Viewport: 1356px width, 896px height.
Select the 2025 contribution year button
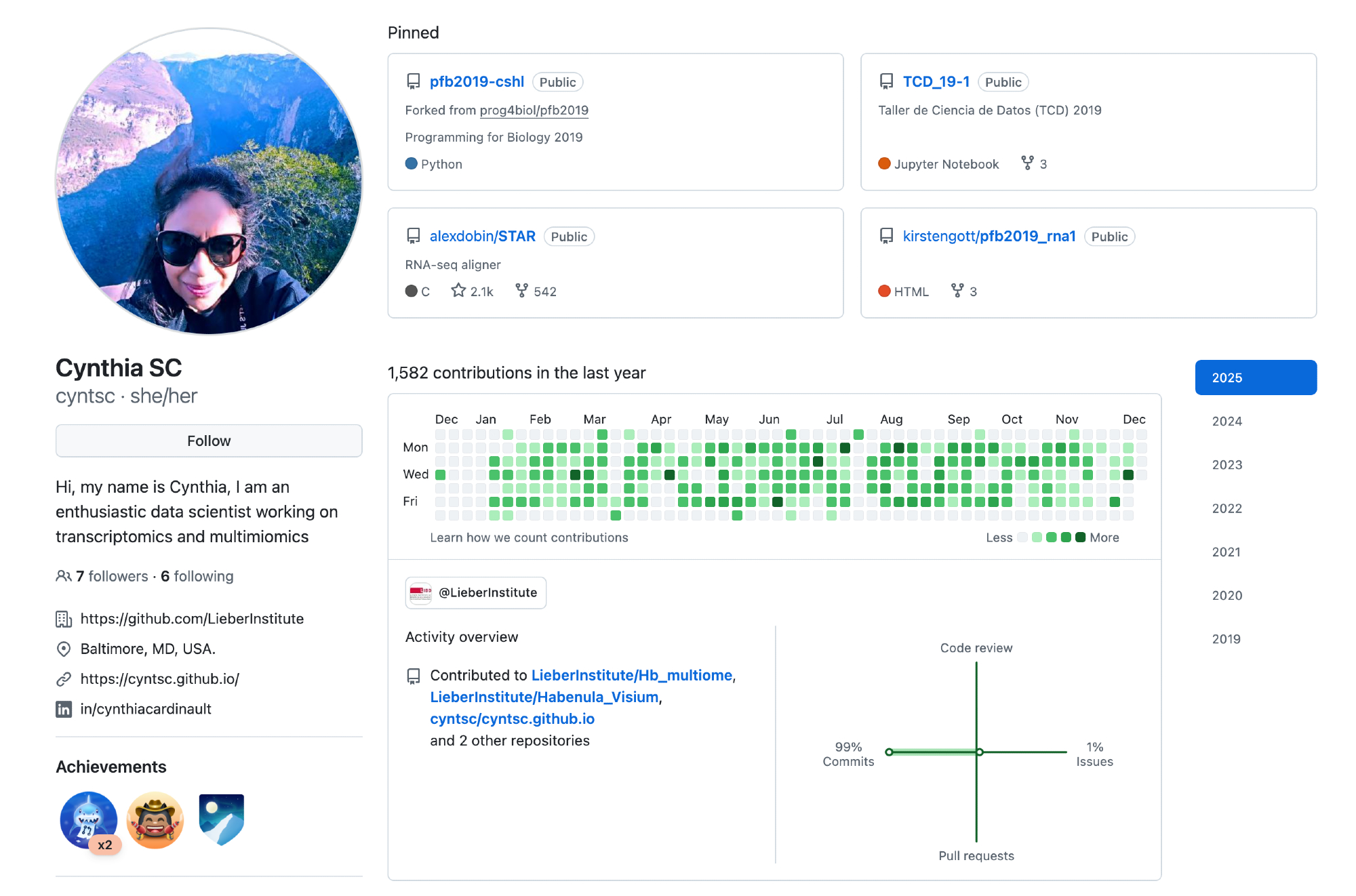coord(1255,378)
